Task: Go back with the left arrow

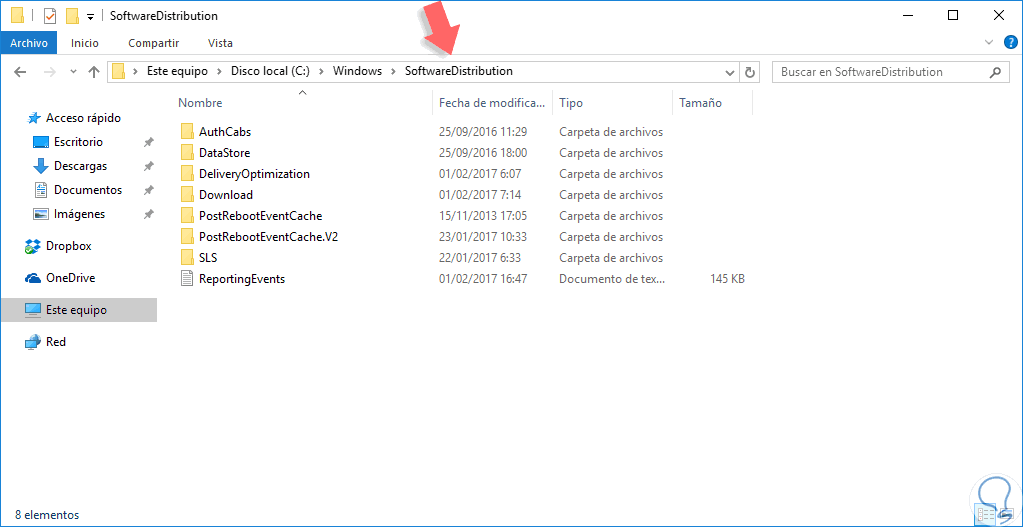Action: (x=20, y=72)
